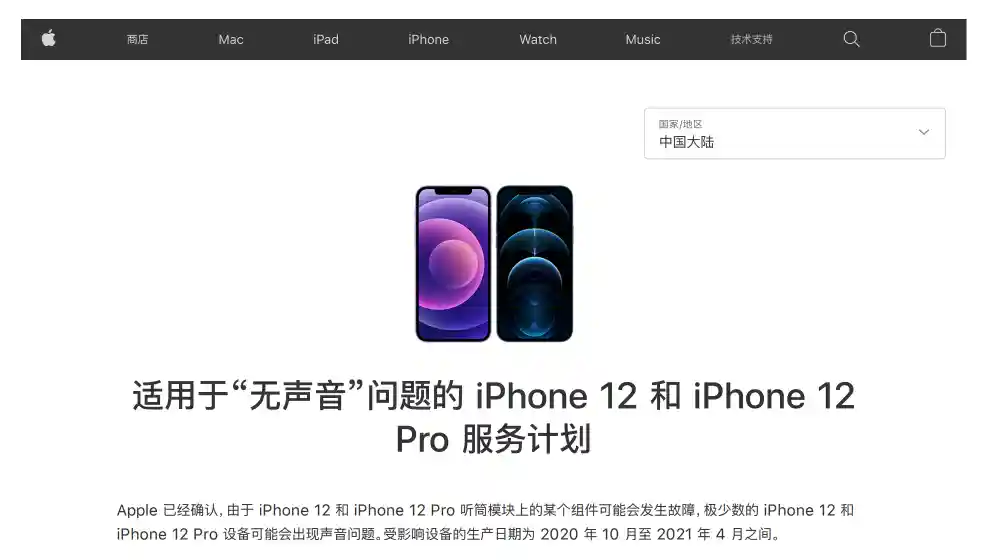Open the 商店 menu item
993x560 pixels.
(x=137, y=39)
